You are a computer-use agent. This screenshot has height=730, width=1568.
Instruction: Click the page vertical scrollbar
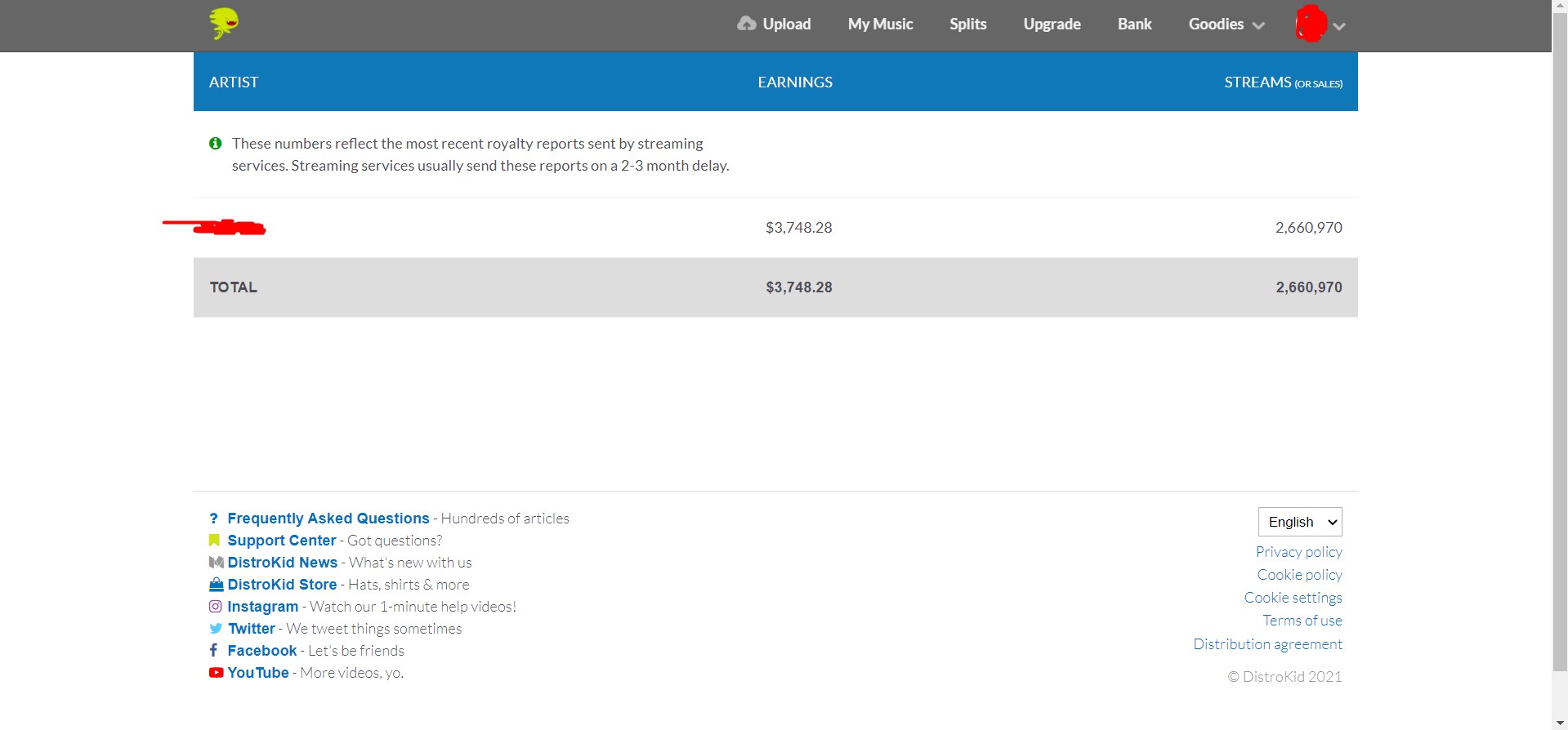tap(1560, 343)
